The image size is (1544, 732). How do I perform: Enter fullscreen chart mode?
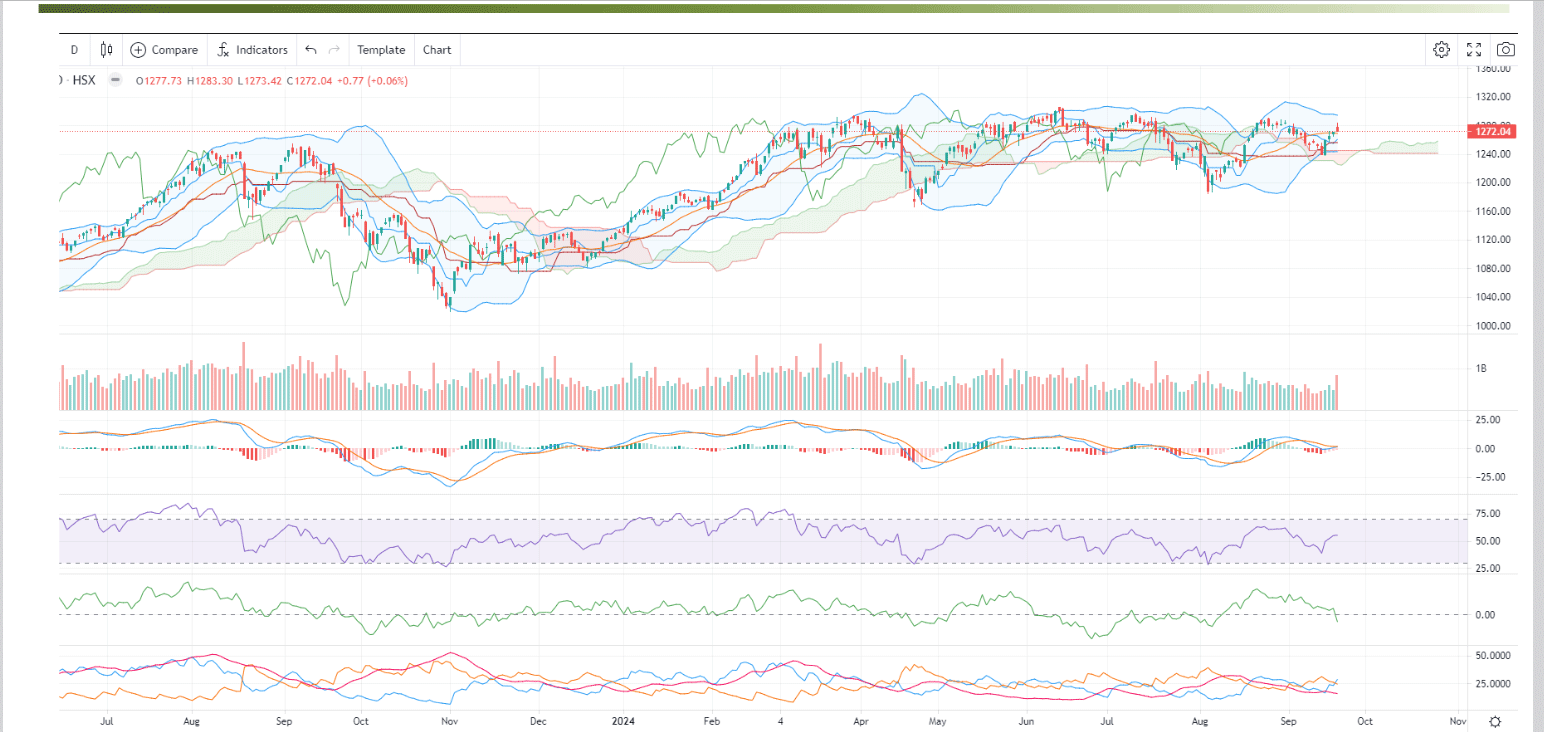pyautogui.click(x=1474, y=50)
